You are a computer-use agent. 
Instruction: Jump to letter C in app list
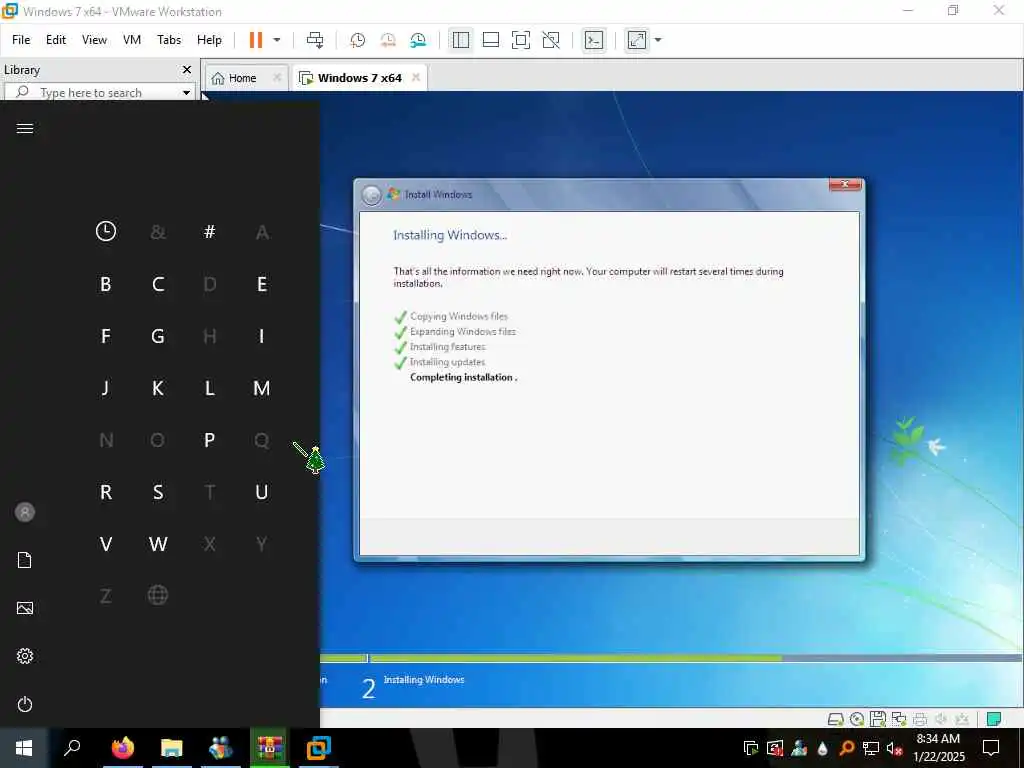(158, 283)
